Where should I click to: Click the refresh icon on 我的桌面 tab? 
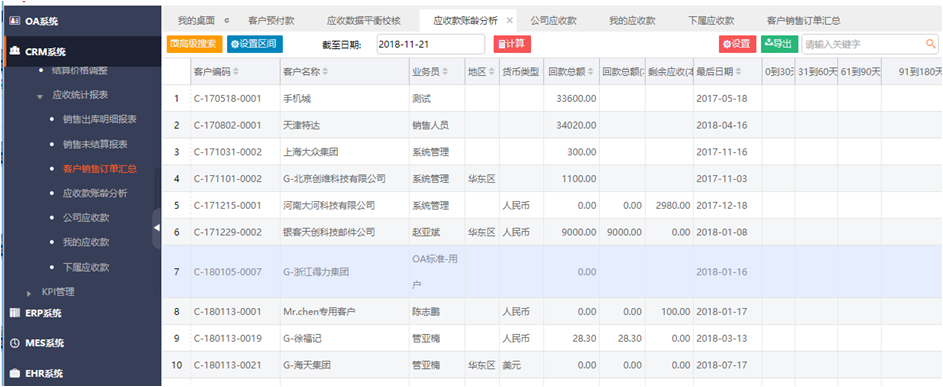click(226, 20)
